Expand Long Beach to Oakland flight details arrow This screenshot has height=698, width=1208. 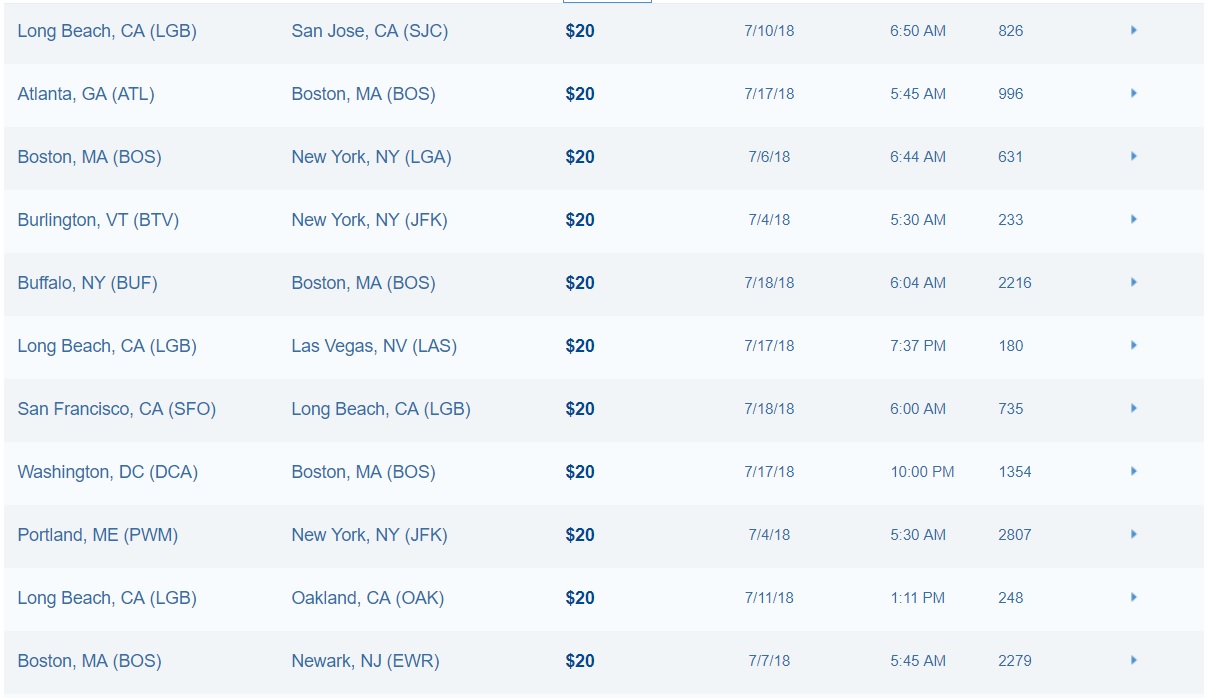pyautogui.click(x=1134, y=598)
